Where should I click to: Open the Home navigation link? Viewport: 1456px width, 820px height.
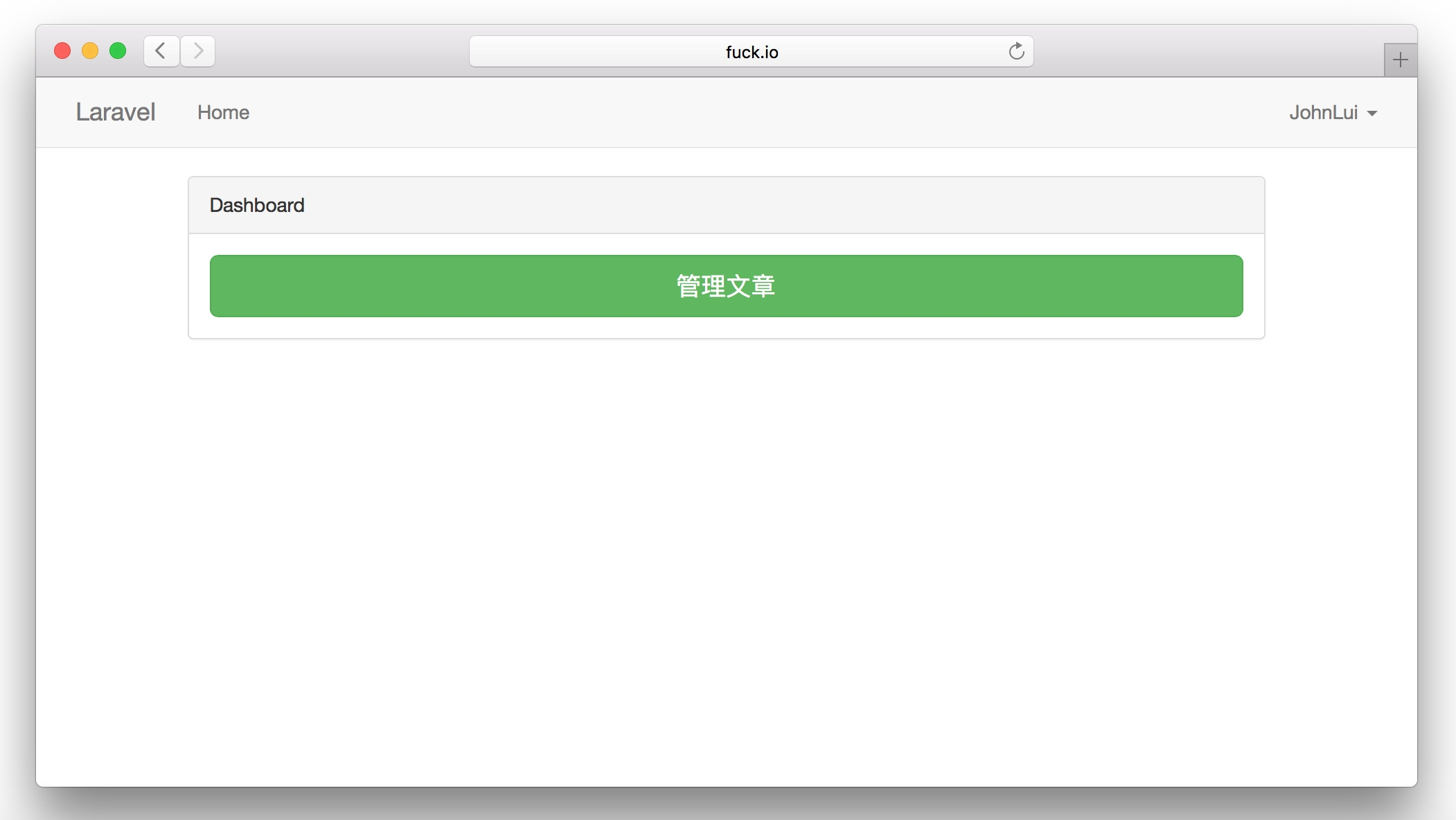(x=223, y=113)
